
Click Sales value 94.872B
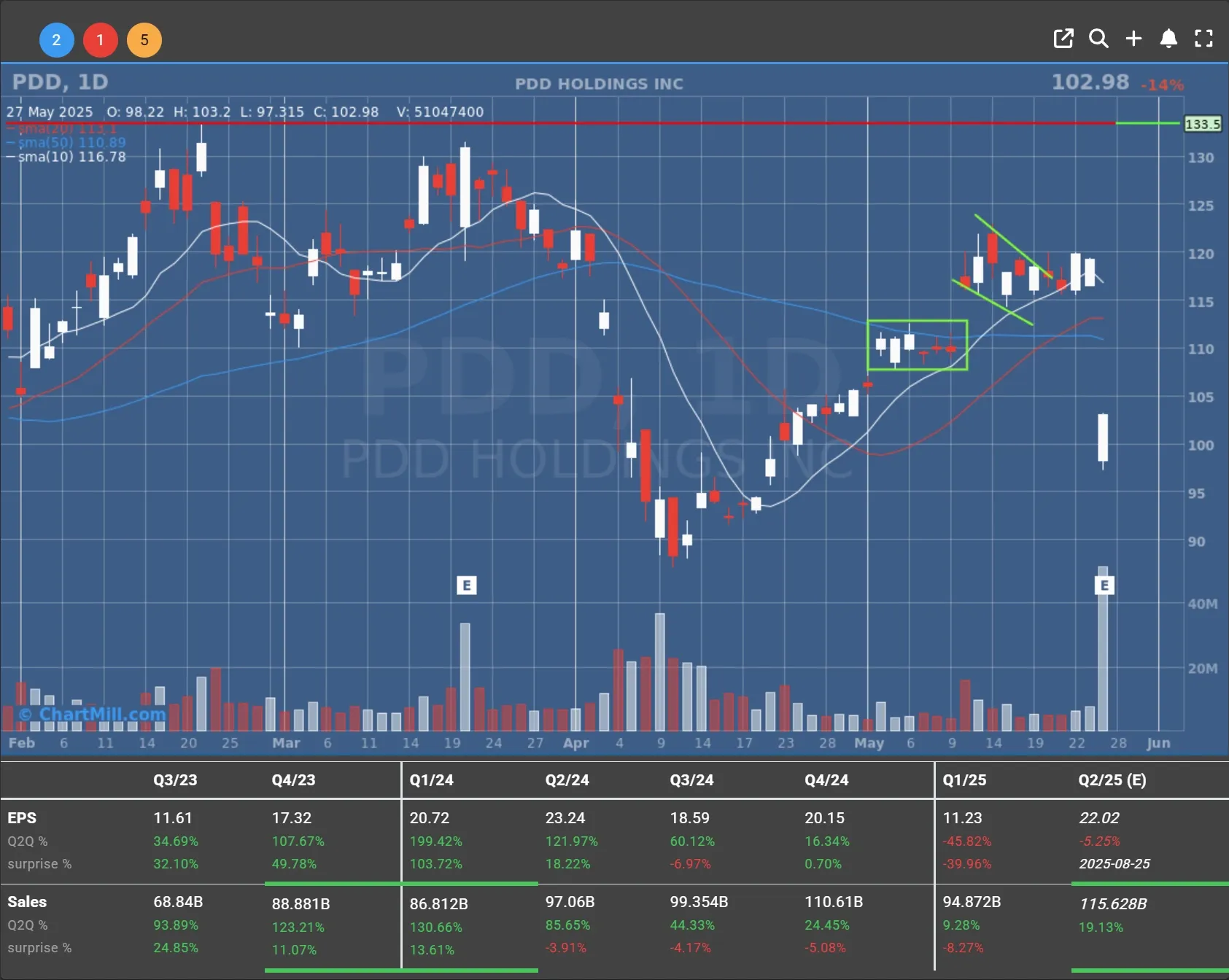click(972, 902)
